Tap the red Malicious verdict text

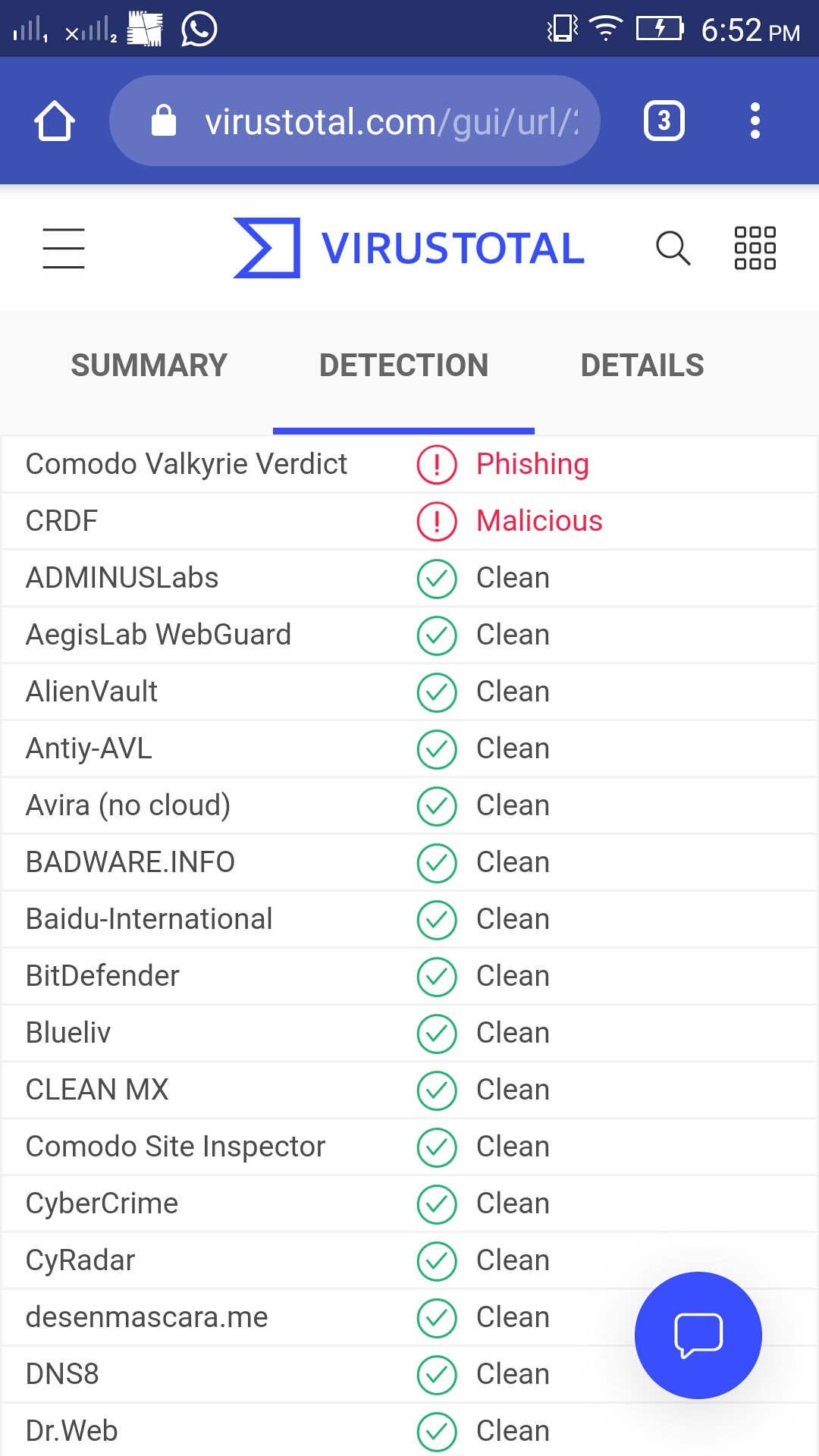click(539, 521)
